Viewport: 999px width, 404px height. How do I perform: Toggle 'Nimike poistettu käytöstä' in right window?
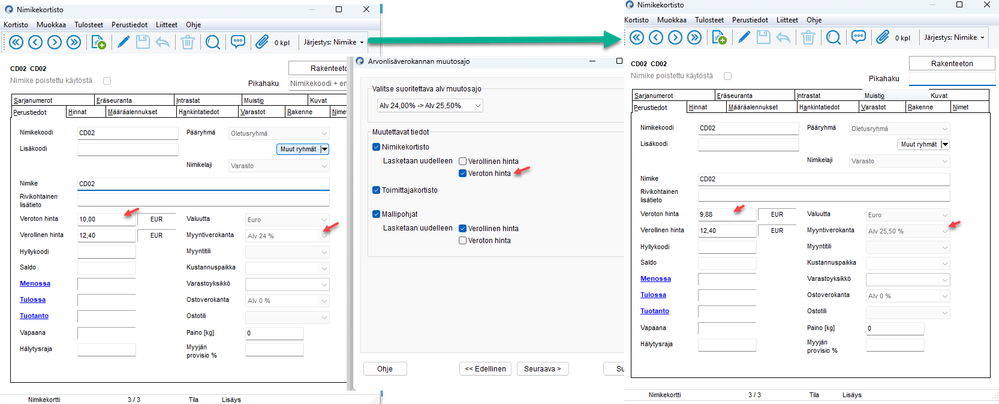(x=728, y=76)
